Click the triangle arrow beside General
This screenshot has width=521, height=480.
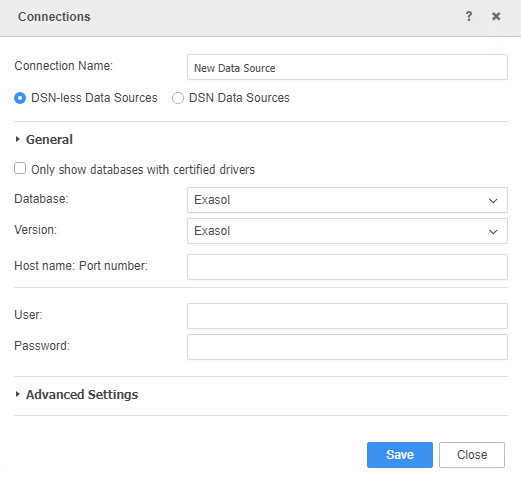pyautogui.click(x=18, y=139)
